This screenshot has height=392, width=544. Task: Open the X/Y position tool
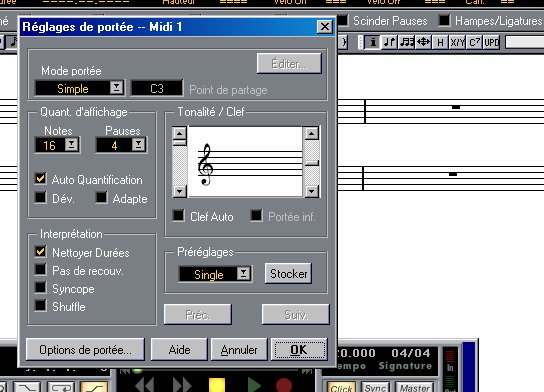pyautogui.click(x=457, y=42)
